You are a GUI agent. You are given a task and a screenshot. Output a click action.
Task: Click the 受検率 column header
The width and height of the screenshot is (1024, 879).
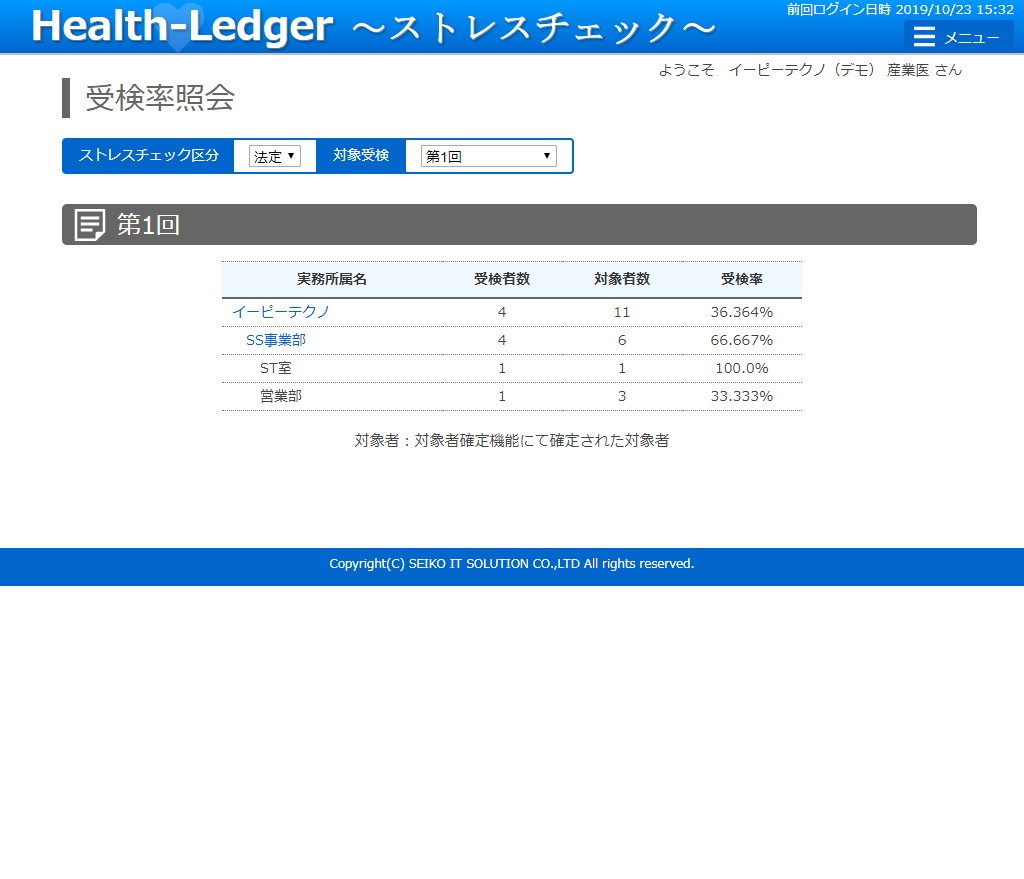(742, 279)
